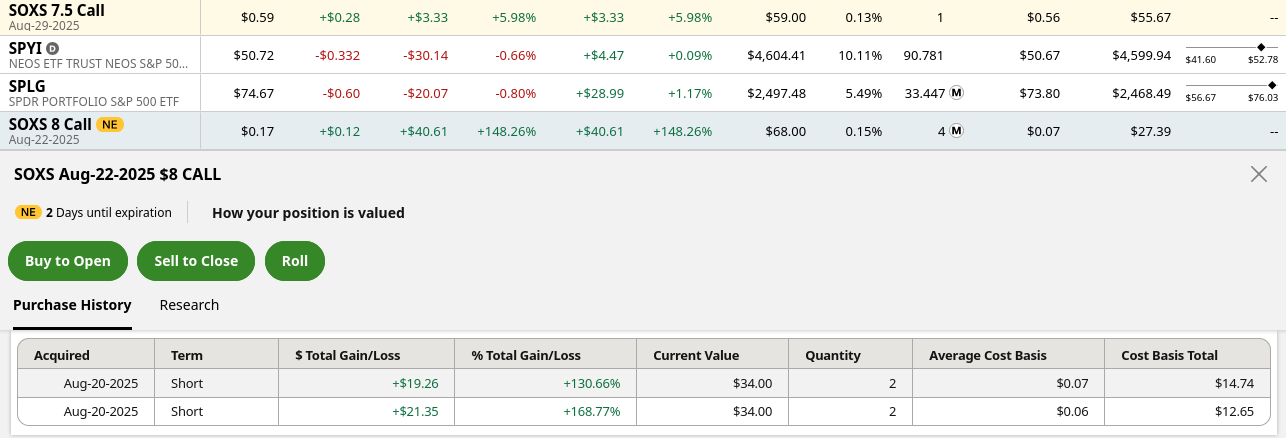
Task: Sort lots by $ Total Gain/Loss header
Action: tap(345, 355)
